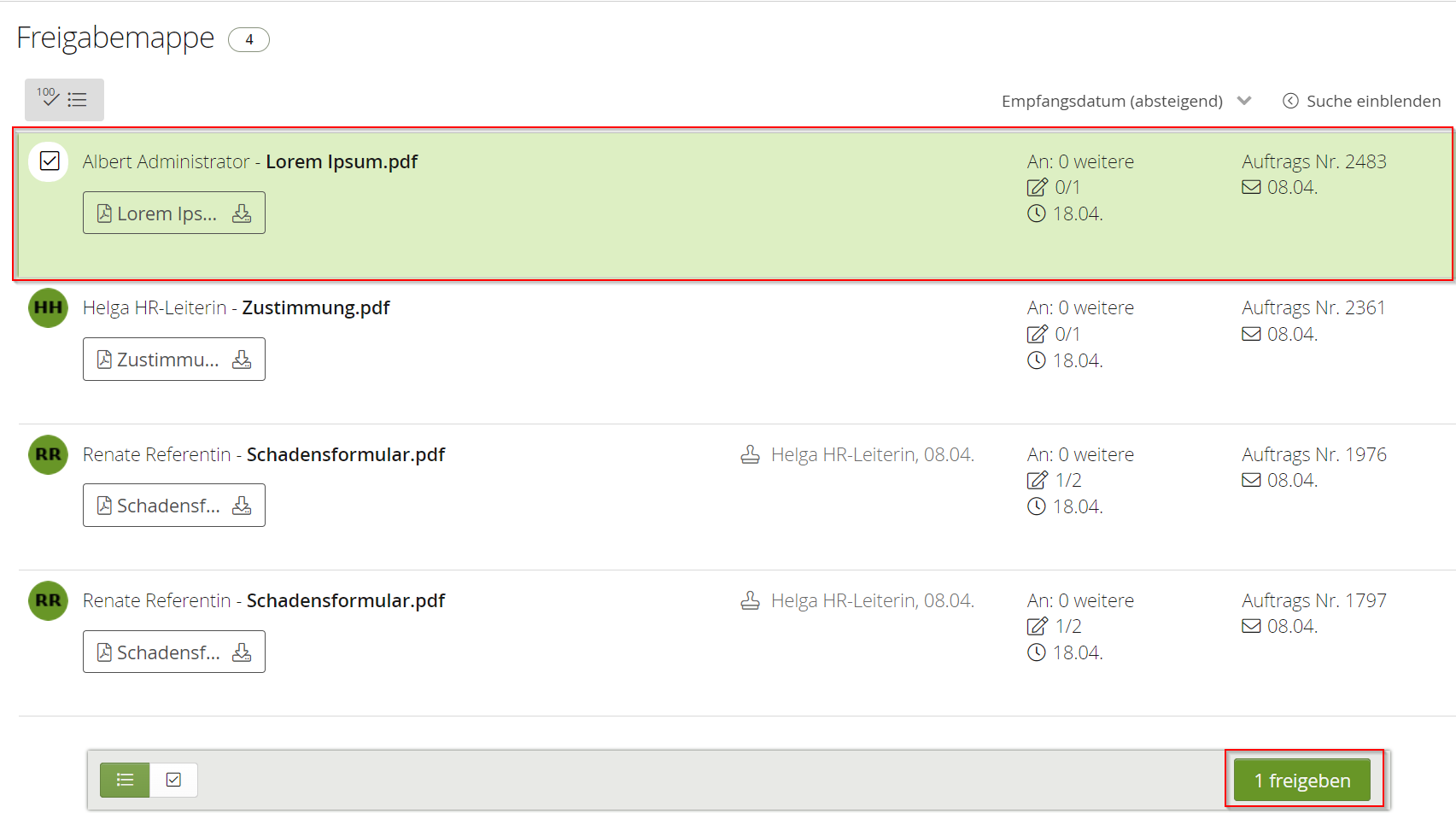The image size is (1456, 813).
Task: Click the clock deadline icon for order 2361
Action: click(x=1037, y=360)
